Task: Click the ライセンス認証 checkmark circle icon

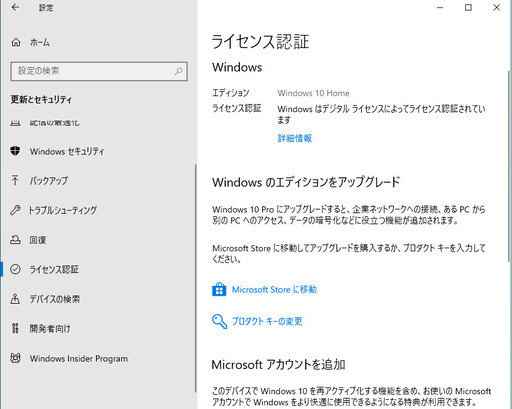Action: click(15, 269)
